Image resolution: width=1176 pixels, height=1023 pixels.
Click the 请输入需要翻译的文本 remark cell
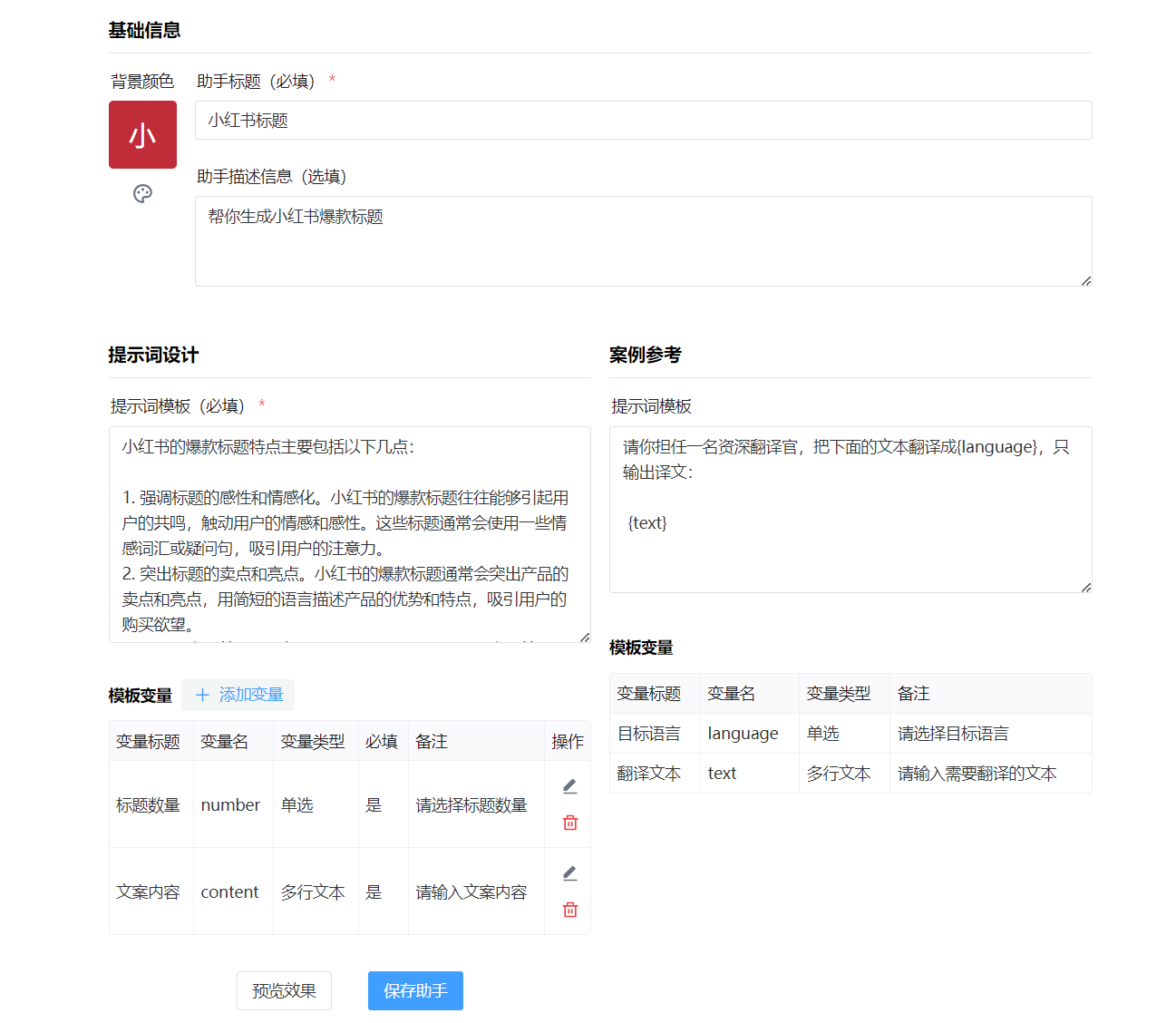[977, 774]
